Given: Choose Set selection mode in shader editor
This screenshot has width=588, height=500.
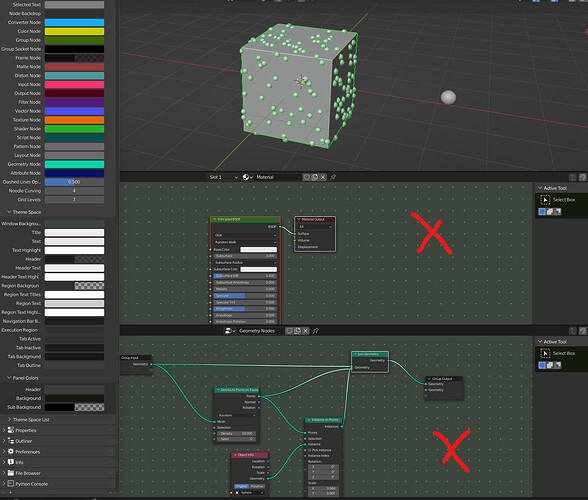Looking at the screenshot, I should (542, 212).
